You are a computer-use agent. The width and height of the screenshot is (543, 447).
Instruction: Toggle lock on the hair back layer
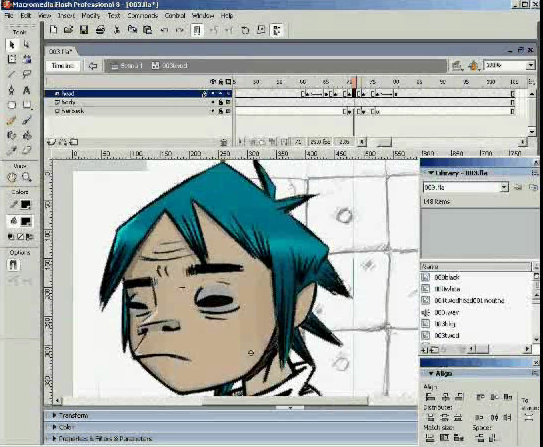(221, 111)
